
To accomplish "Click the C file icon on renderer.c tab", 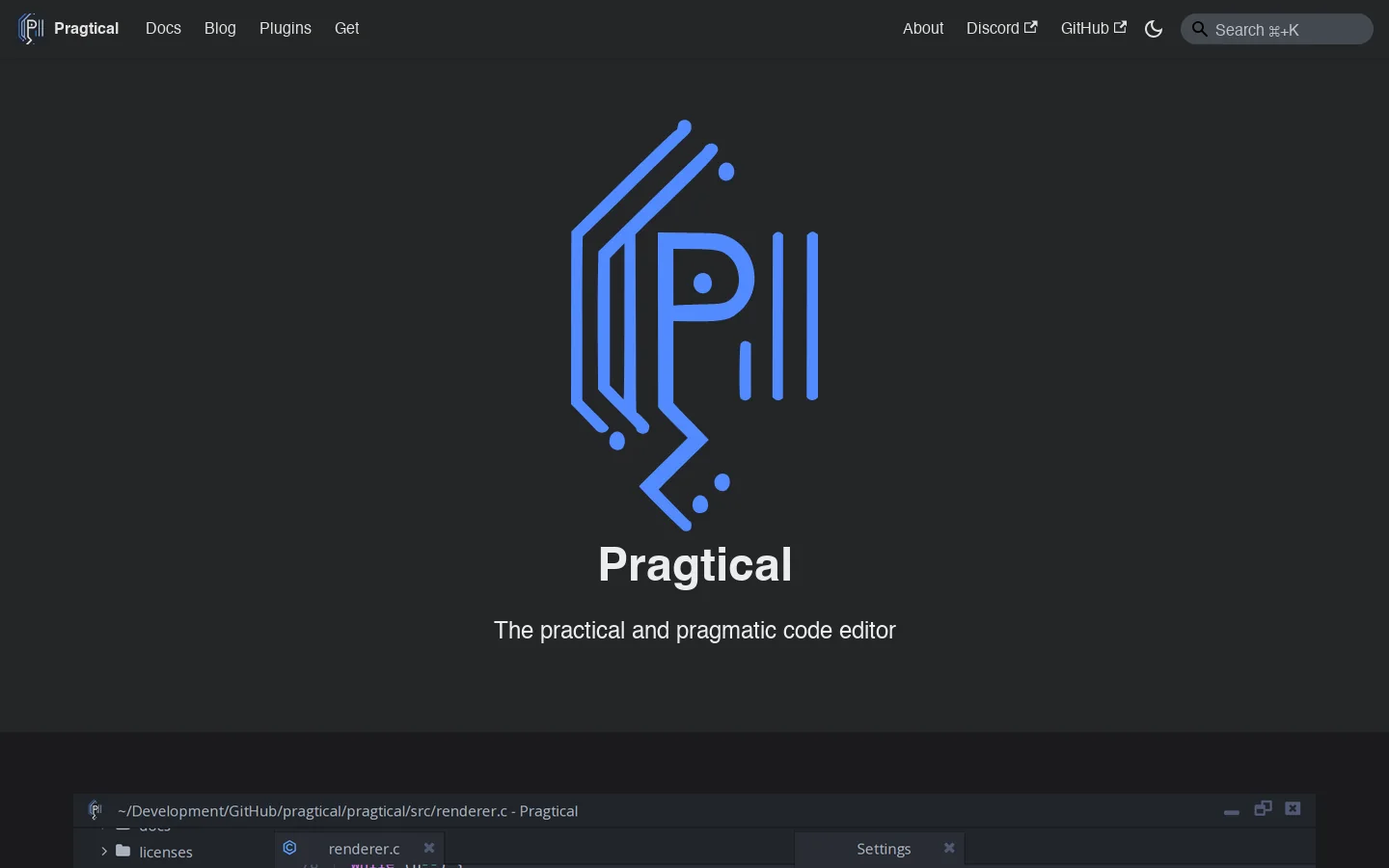I will (290, 849).
